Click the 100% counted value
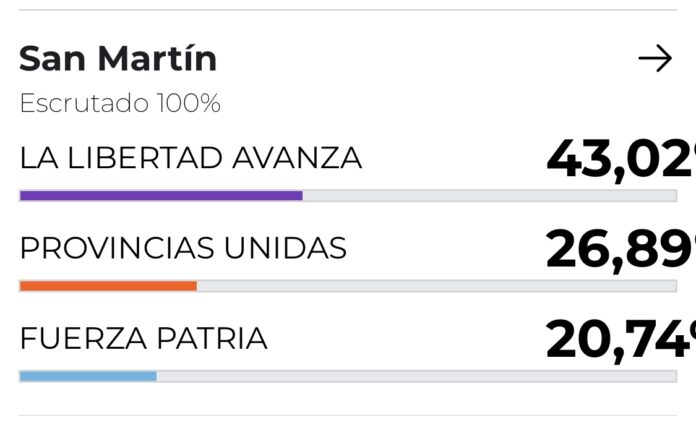 click(x=187, y=103)
